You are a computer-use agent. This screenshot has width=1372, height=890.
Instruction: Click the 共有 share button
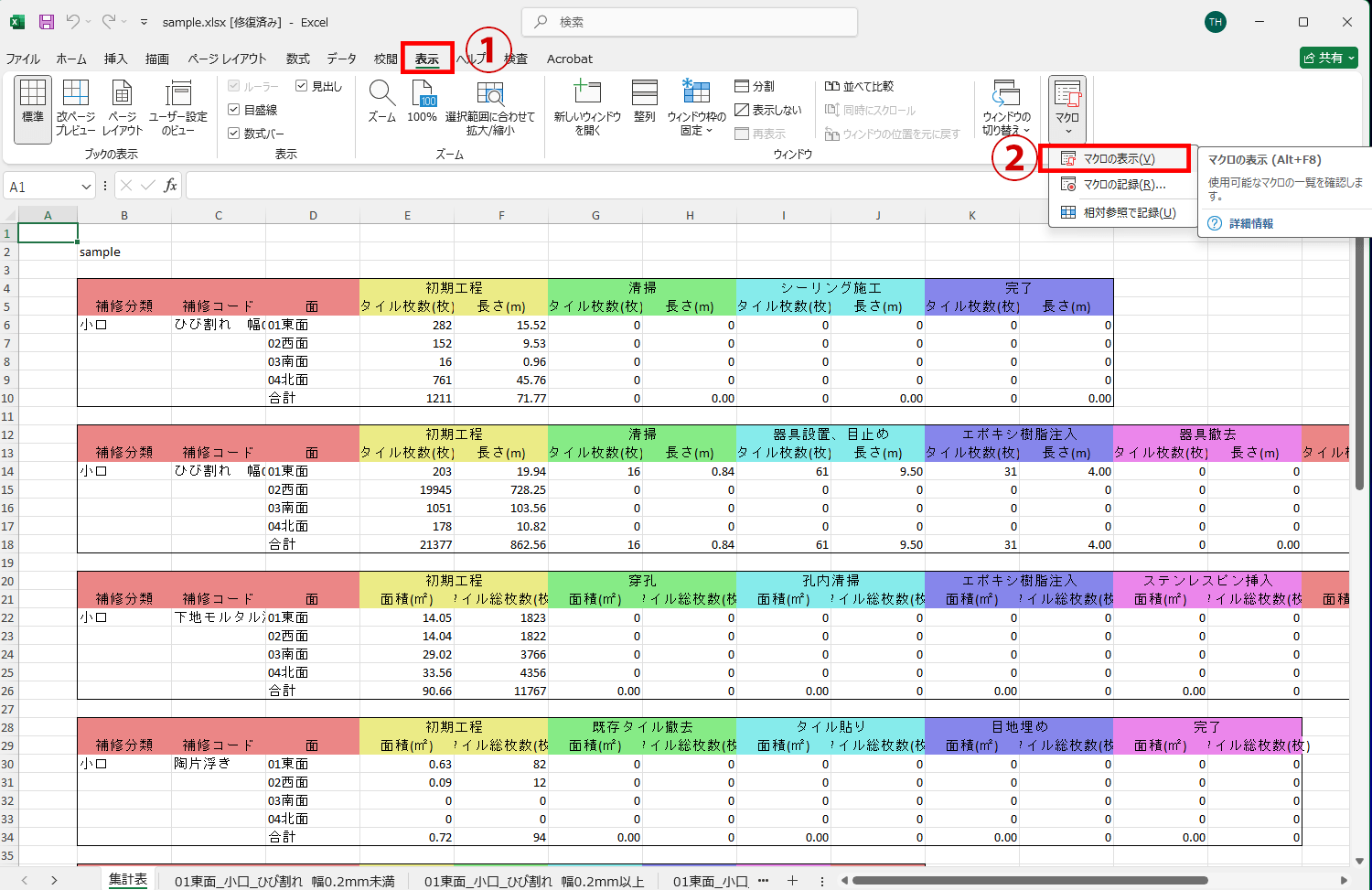coord(1329,58)
